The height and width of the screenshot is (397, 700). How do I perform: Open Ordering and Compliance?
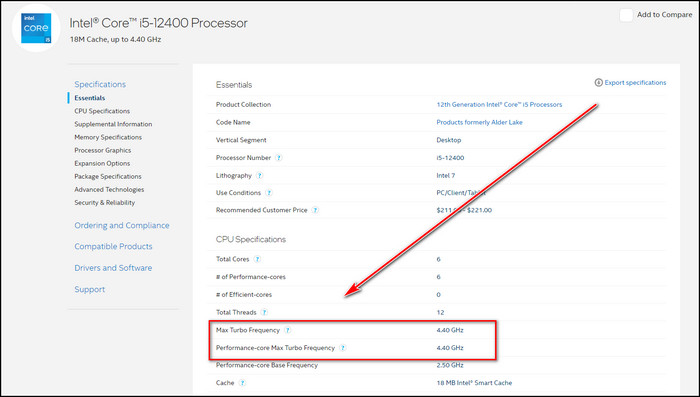122,226
